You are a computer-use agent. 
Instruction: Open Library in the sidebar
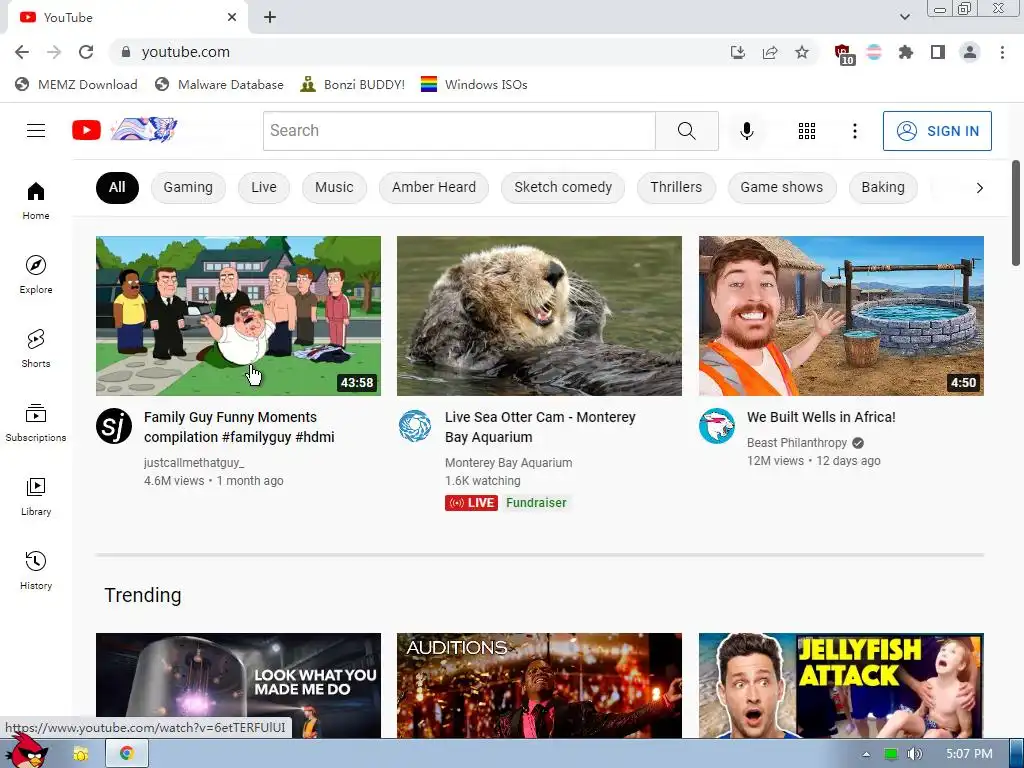(36, 496)
